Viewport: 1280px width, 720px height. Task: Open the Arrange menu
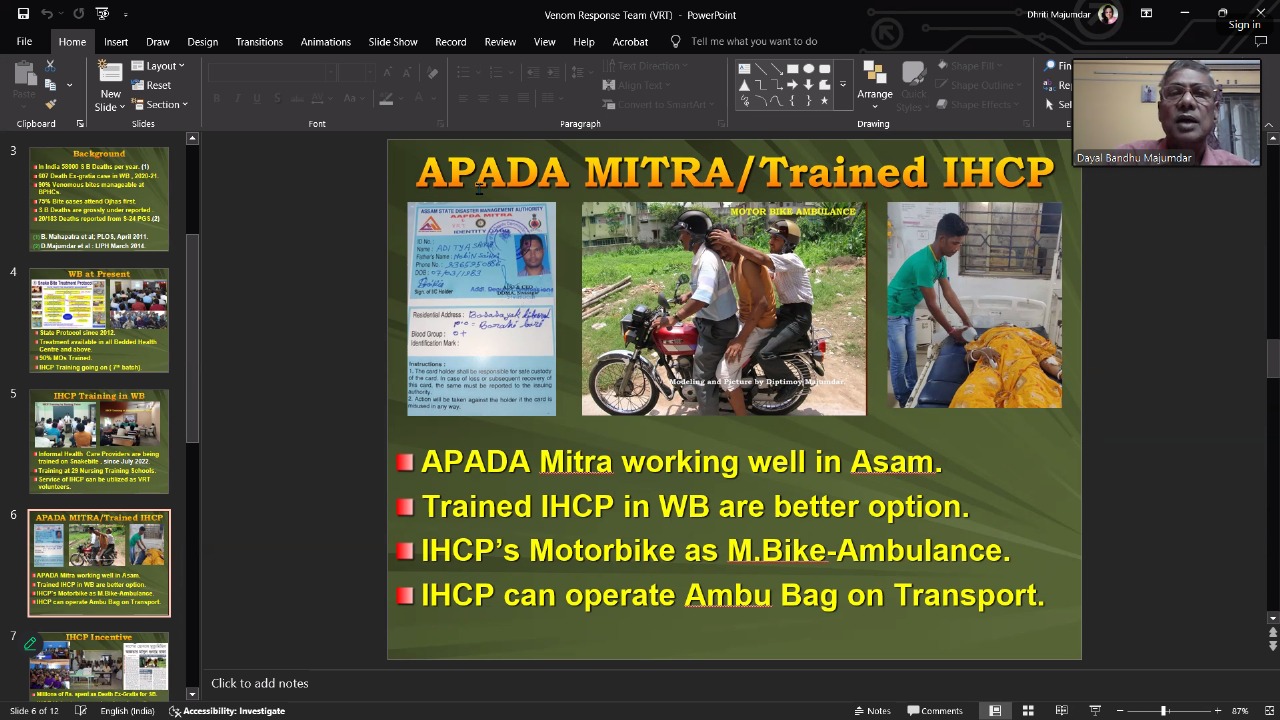(x=874, y=85)
